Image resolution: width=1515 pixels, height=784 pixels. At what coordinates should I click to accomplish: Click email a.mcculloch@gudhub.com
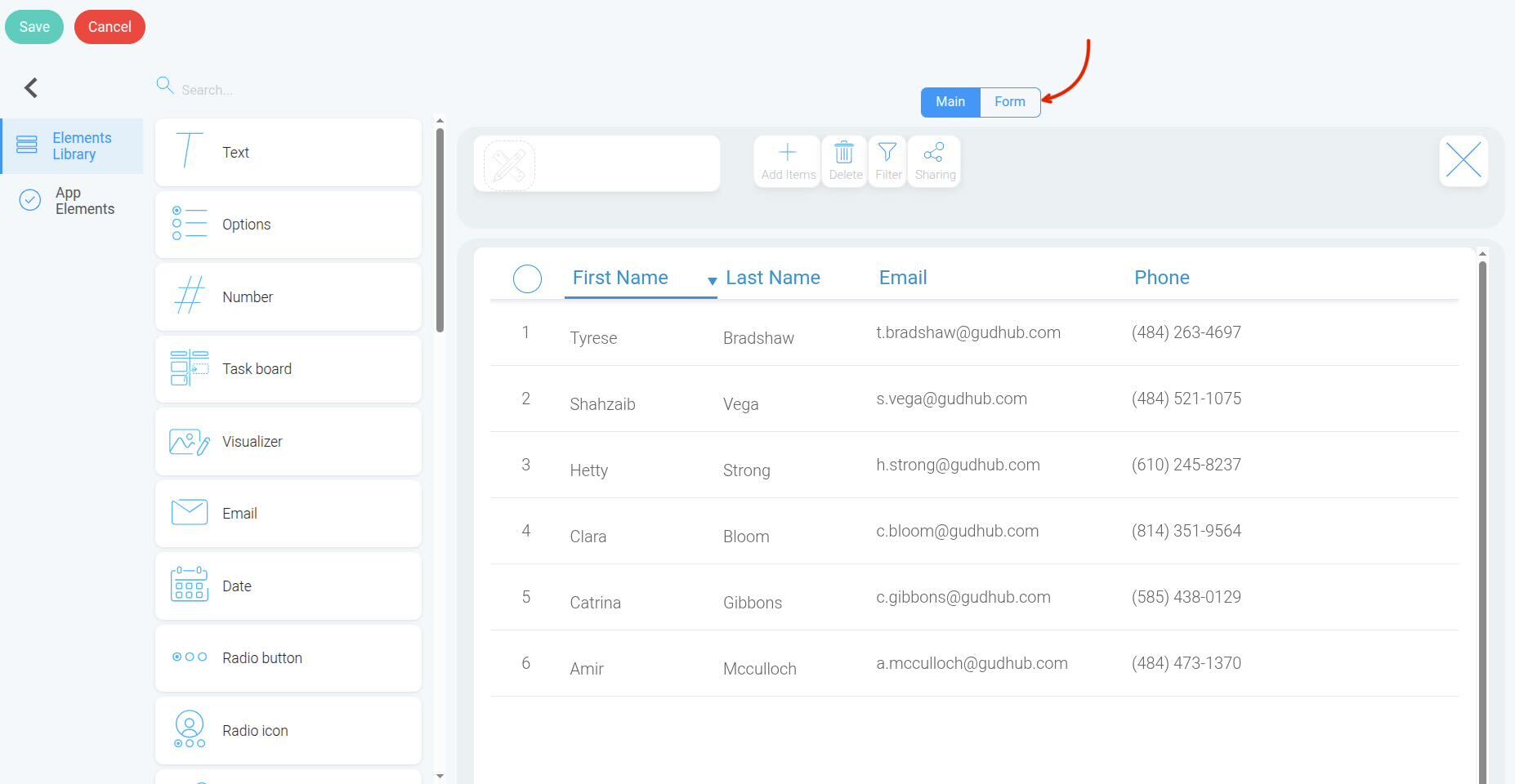(x=972, y=663)
